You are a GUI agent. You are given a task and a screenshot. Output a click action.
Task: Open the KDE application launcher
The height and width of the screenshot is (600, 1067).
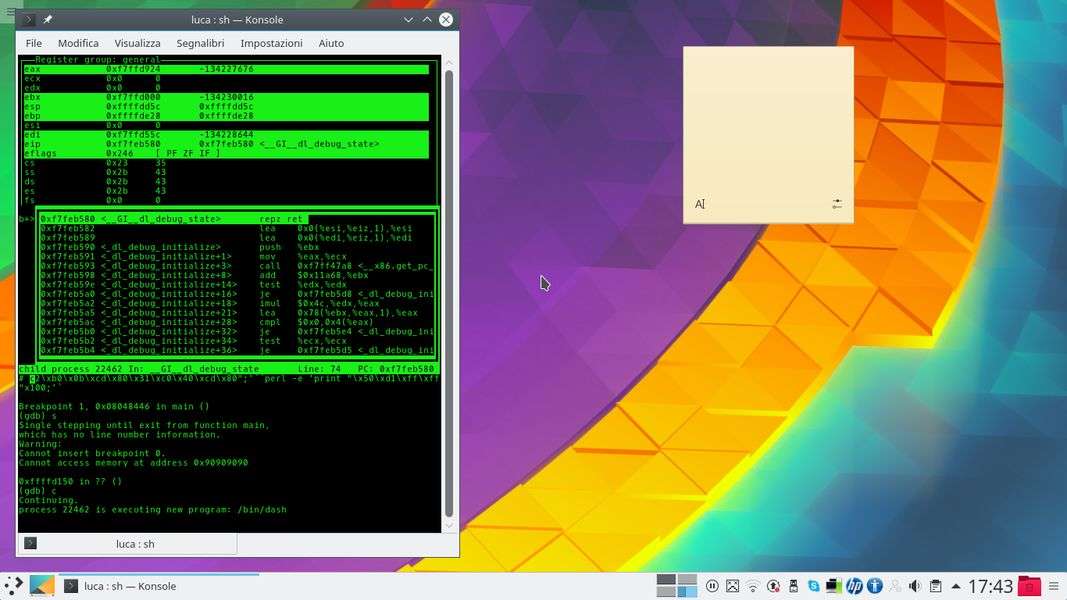click(x=13, y=586)
